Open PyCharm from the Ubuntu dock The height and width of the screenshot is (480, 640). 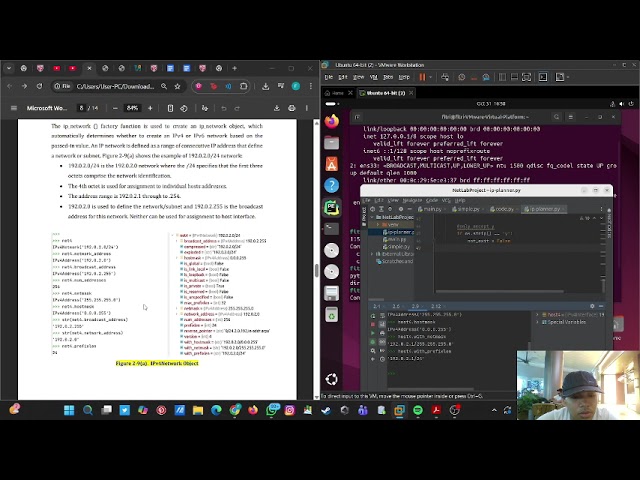pos(331,207)
